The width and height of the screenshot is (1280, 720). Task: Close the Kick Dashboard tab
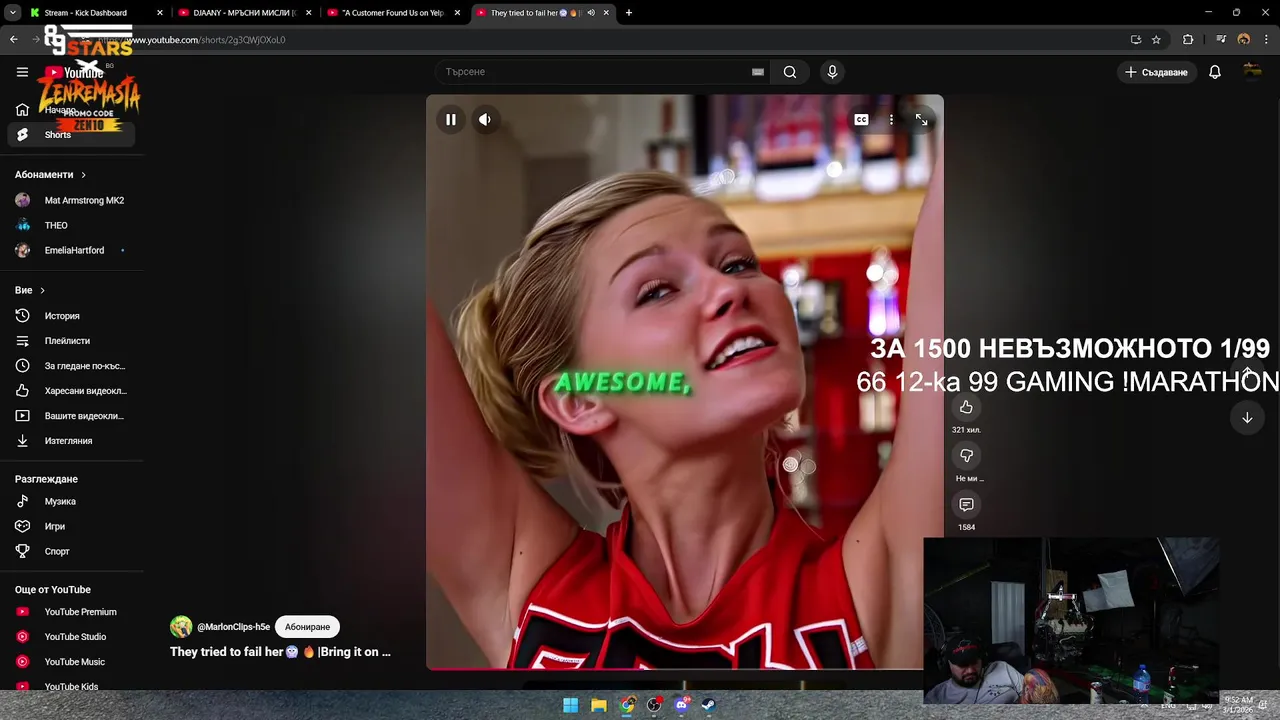[x=159, y=13]
